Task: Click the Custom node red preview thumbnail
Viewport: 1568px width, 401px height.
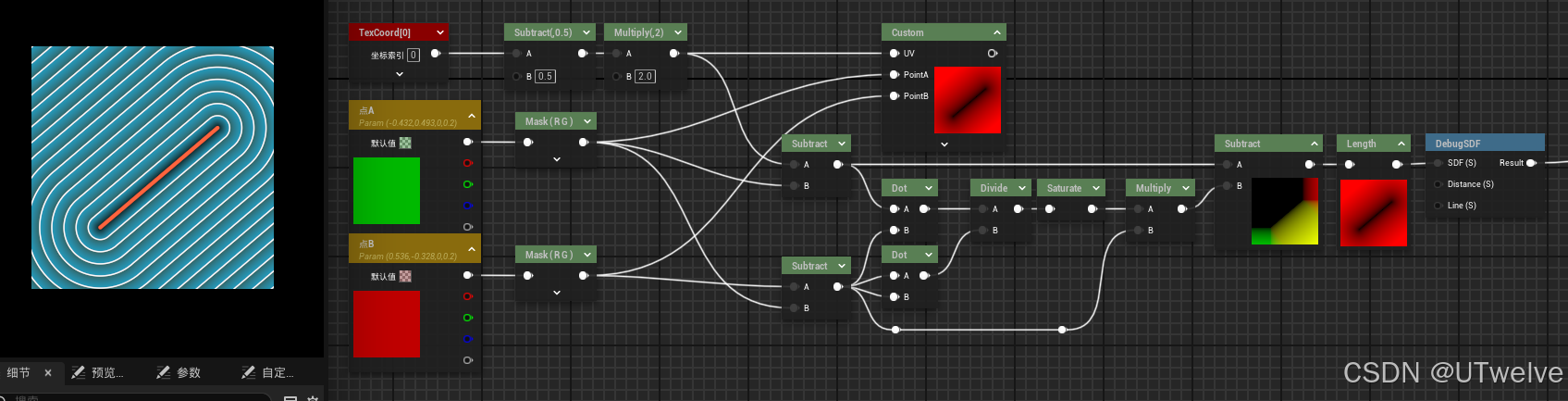Action: (968, 100)
